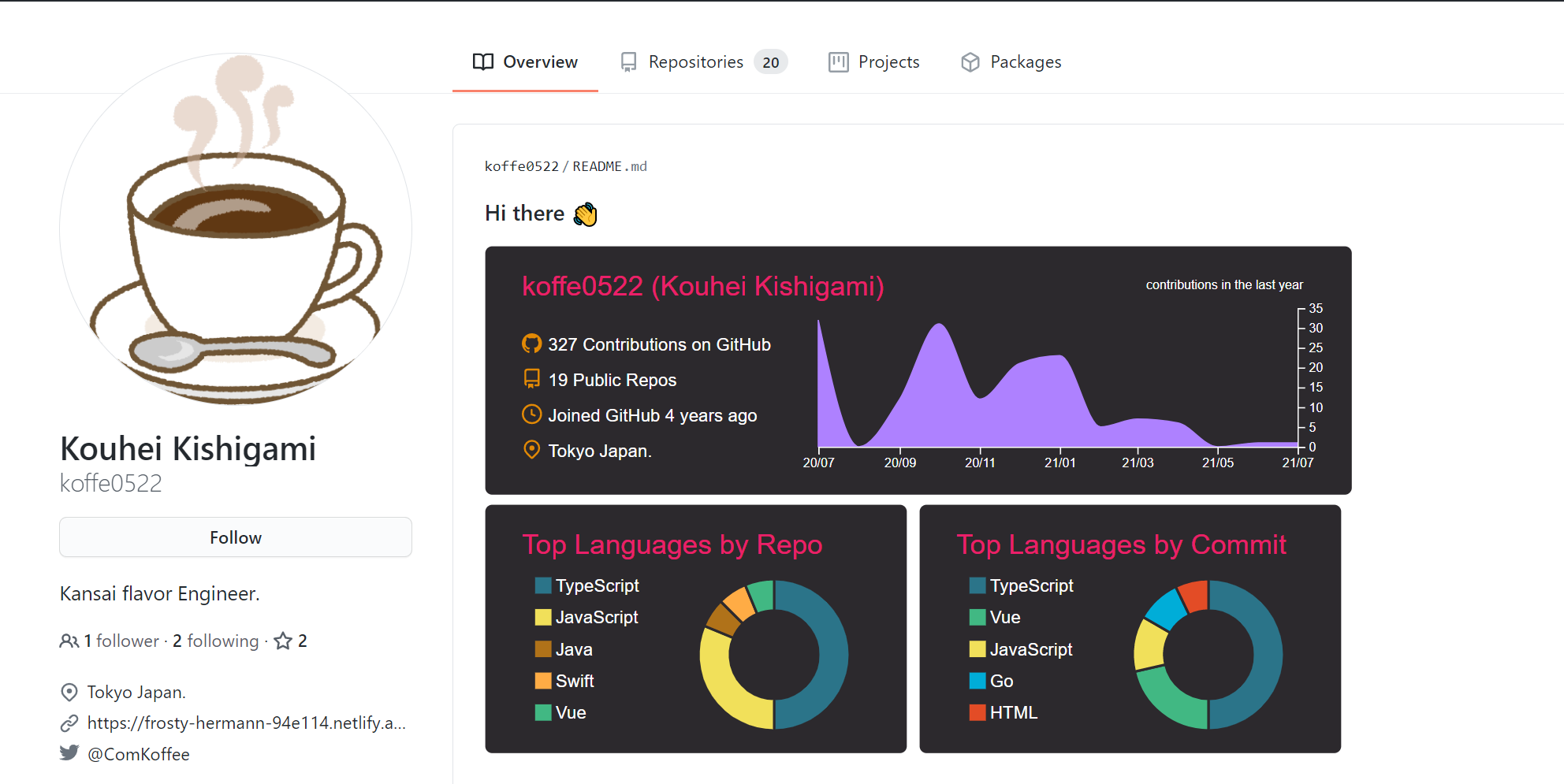This screenshot has width=1564, height=784.
Task: Open the koffe0522 repository link in README path
Action: point(522,166)
